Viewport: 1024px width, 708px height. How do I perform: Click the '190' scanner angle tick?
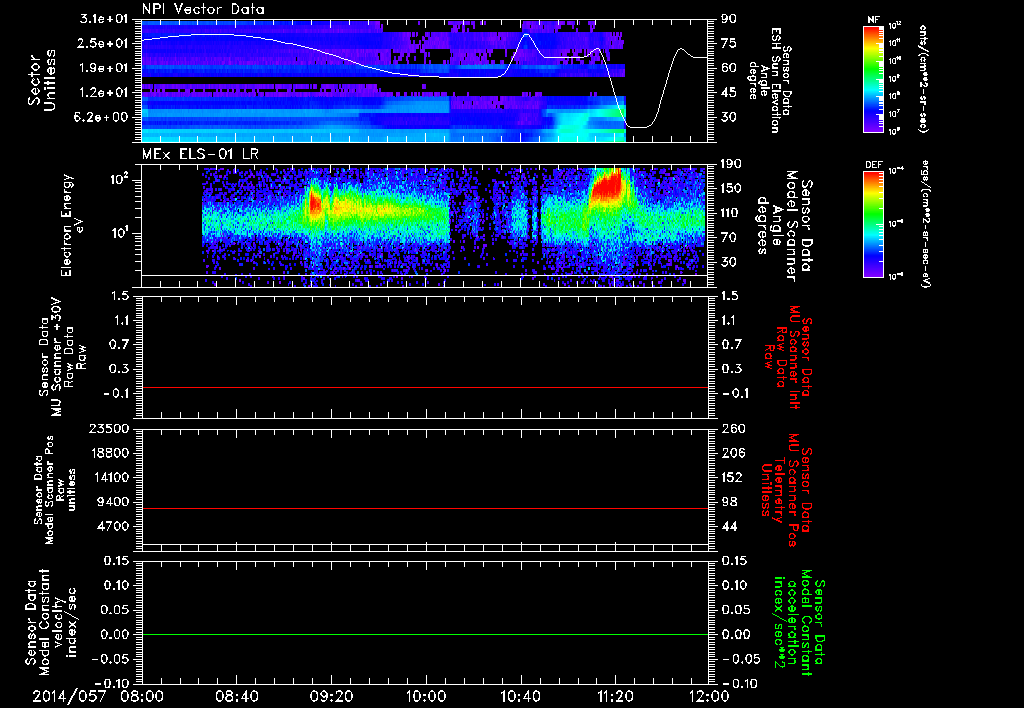pyautogui.click(x=731, y=164)
